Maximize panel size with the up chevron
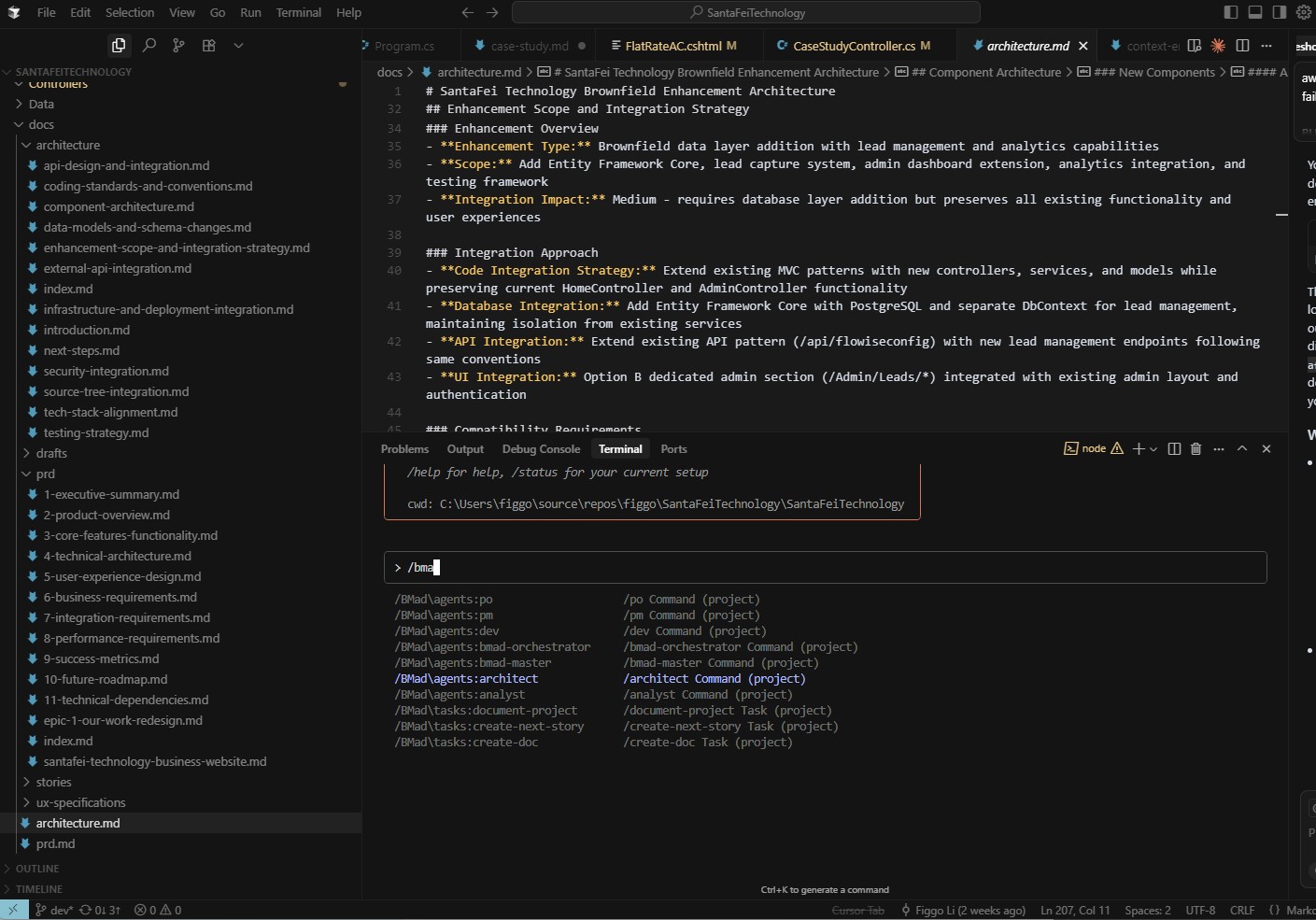 (1242, 449)
